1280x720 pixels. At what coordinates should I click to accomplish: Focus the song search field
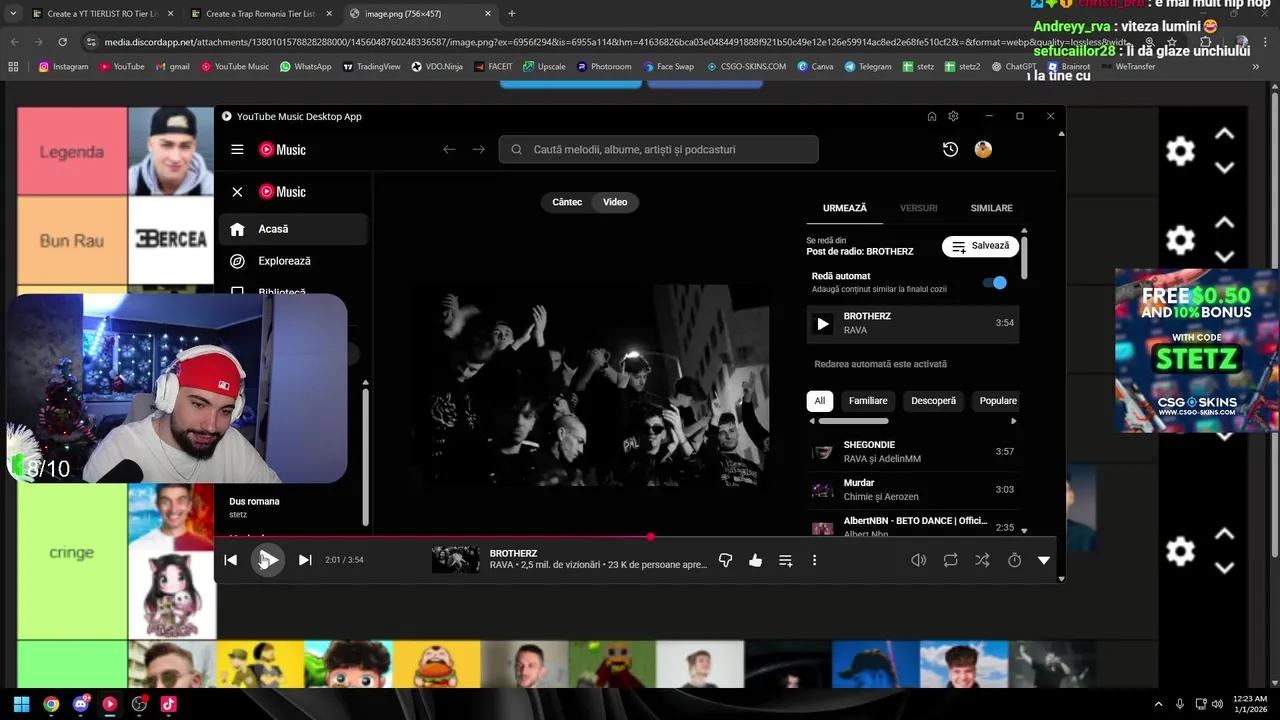(659, 149)
